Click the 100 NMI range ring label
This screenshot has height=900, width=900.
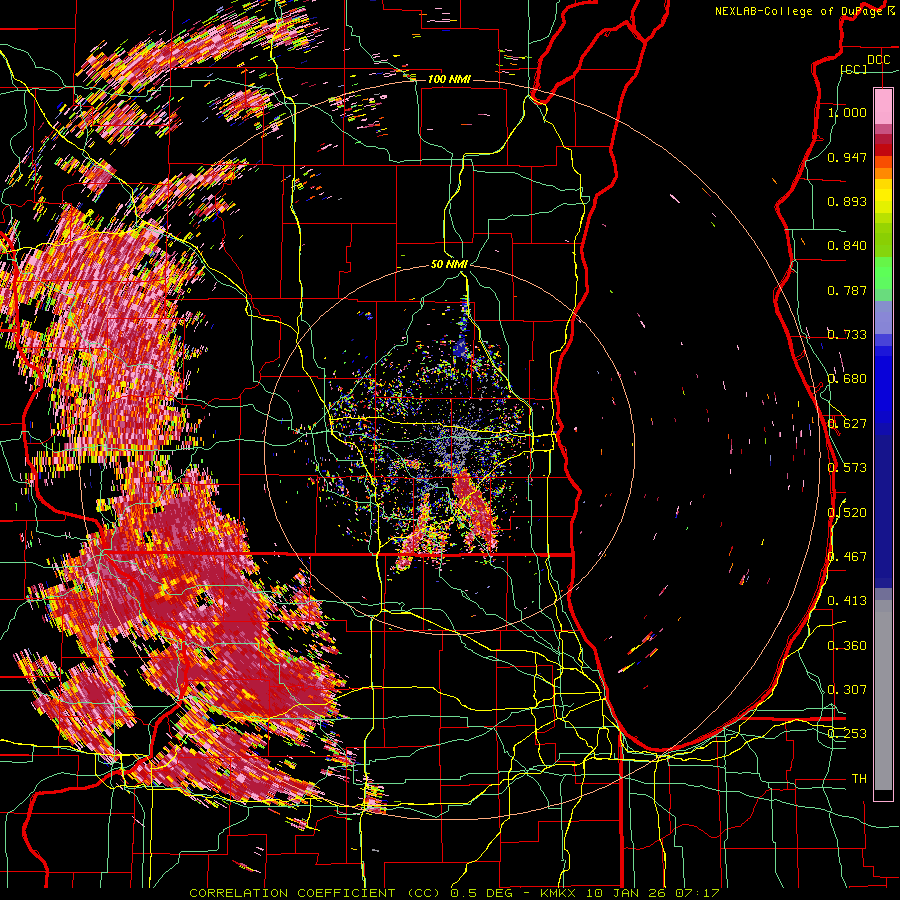pos(449,79)
